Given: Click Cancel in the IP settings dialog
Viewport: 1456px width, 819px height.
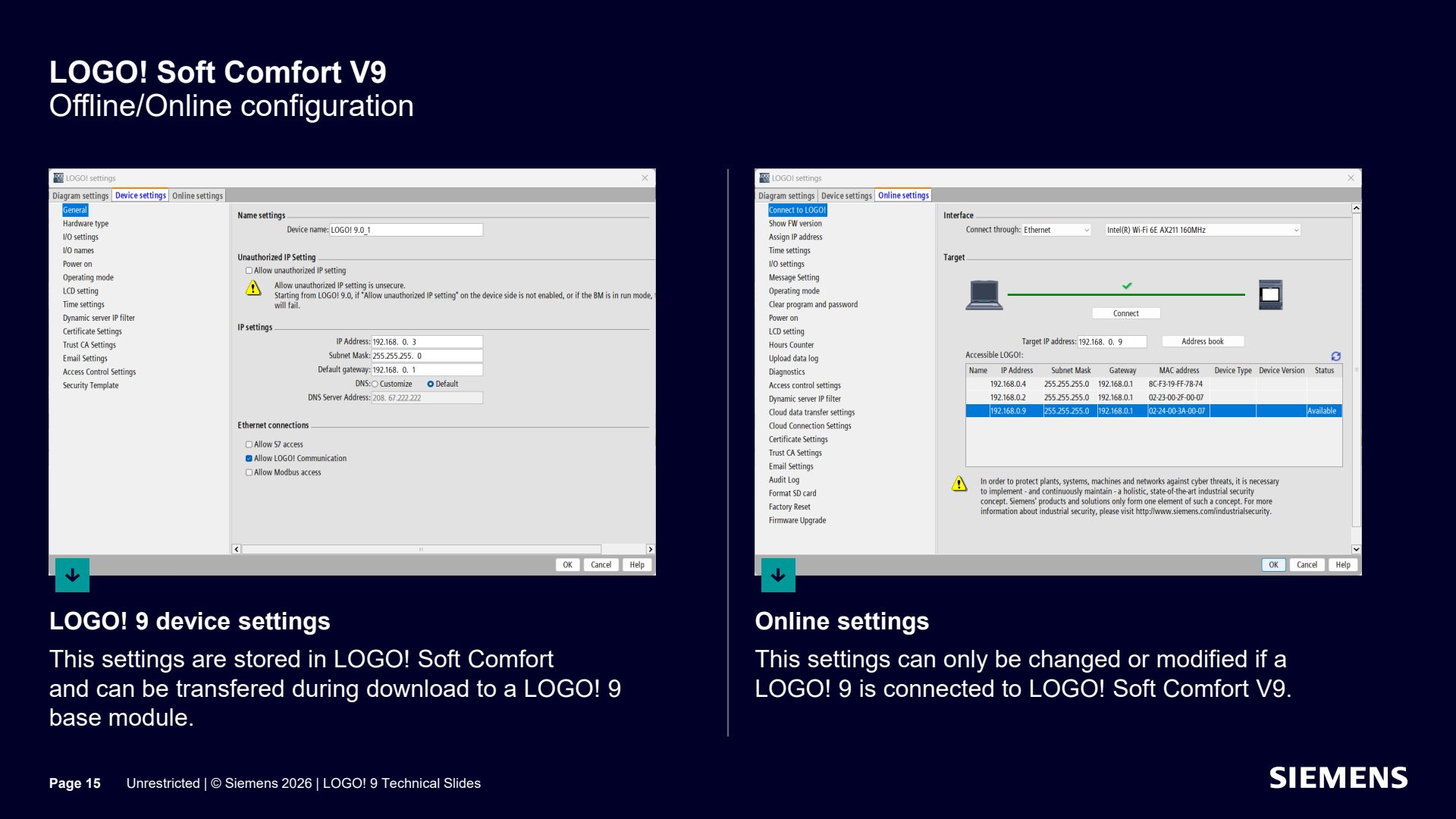Looking at the screenshot, I should (x=601, y=565).
